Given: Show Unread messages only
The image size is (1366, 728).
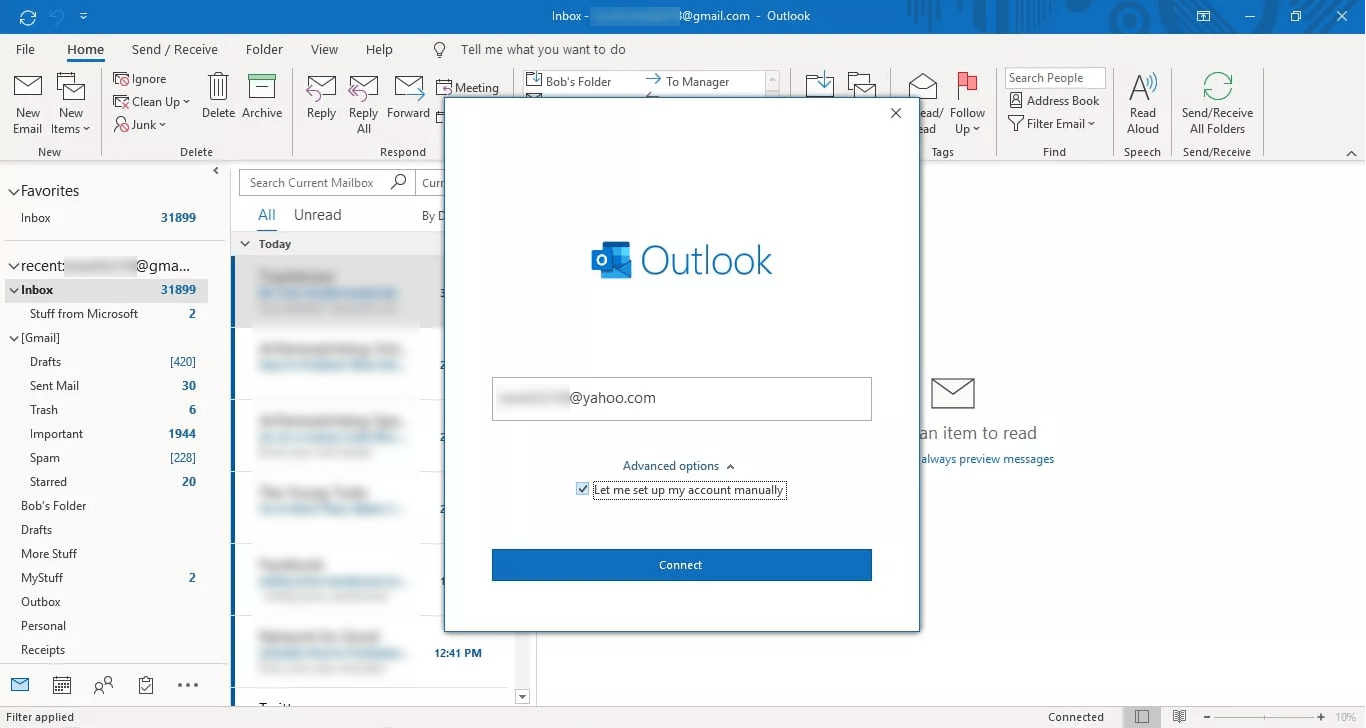Looking at the screenshot, I should 317,215.
